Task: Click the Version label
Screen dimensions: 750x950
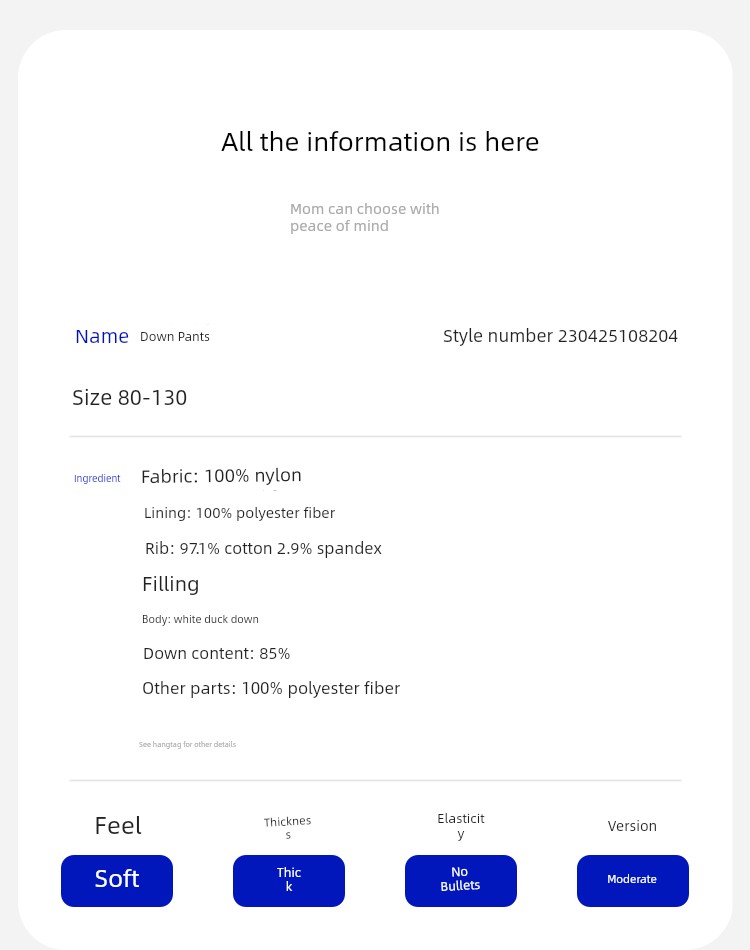Action: (x=632, y=826)
